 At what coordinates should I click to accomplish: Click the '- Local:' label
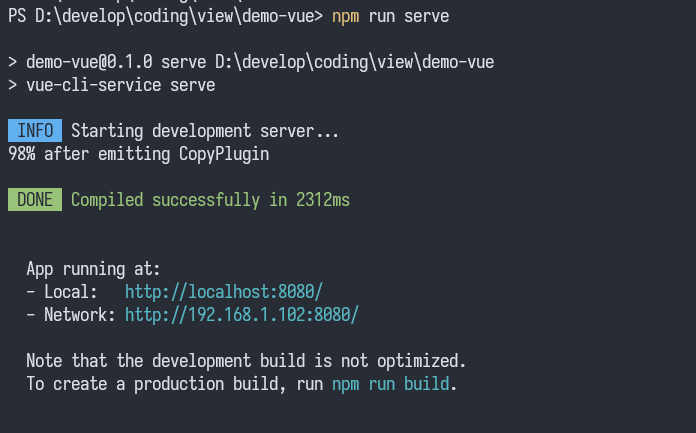click(x=62, y=292)
